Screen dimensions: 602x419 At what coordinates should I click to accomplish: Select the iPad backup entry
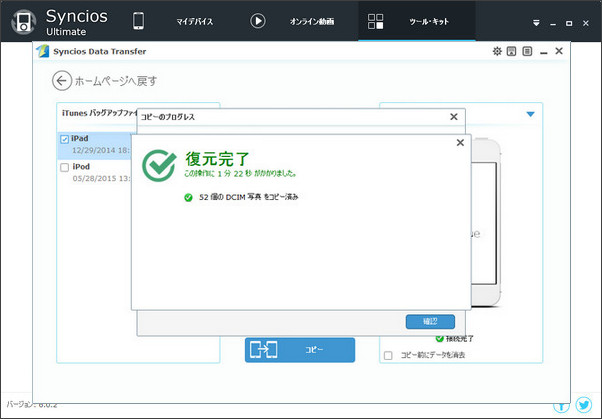click(94, 146)
